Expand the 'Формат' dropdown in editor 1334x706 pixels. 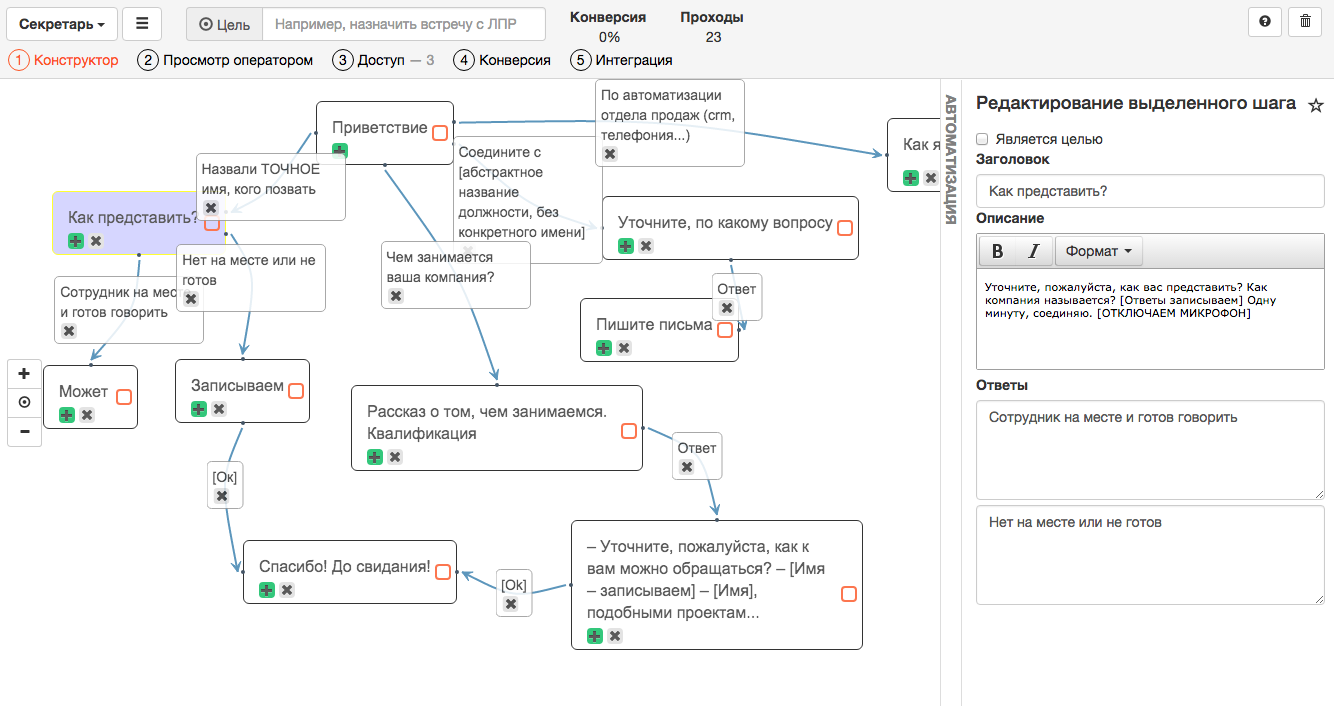click(1099, 251)
